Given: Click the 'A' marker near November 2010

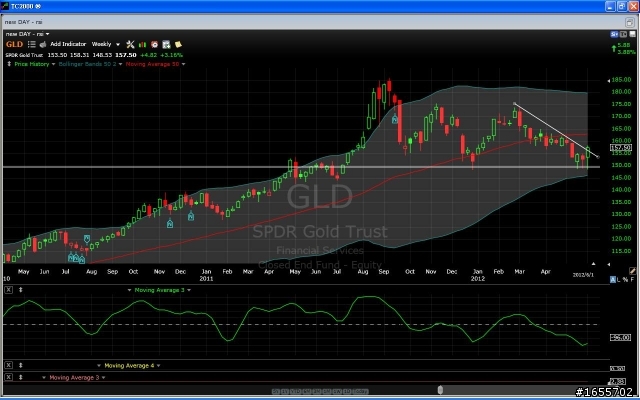Looking at the screenshot, I should tap(170, 224).
